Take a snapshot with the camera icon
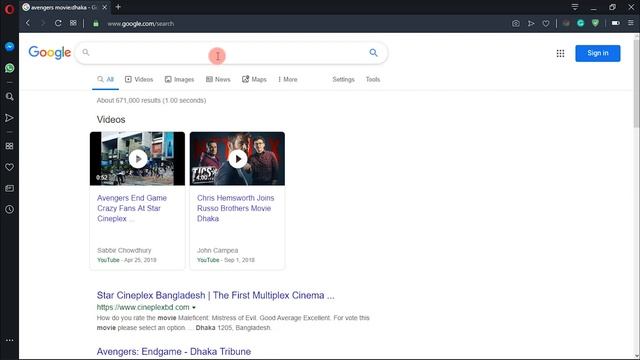 point(516,24)
